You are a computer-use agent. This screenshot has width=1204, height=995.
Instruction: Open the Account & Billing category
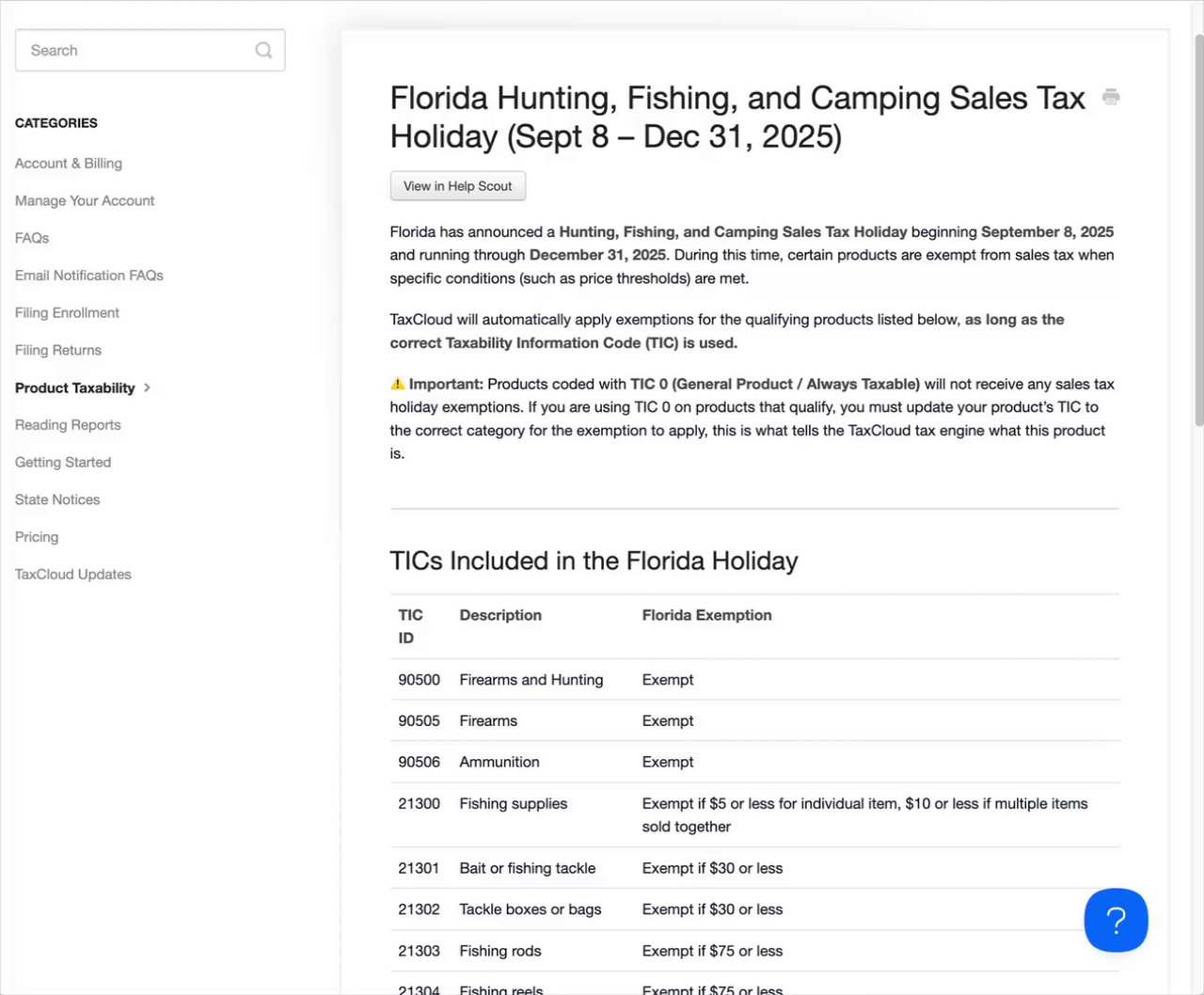coord(69,164)
